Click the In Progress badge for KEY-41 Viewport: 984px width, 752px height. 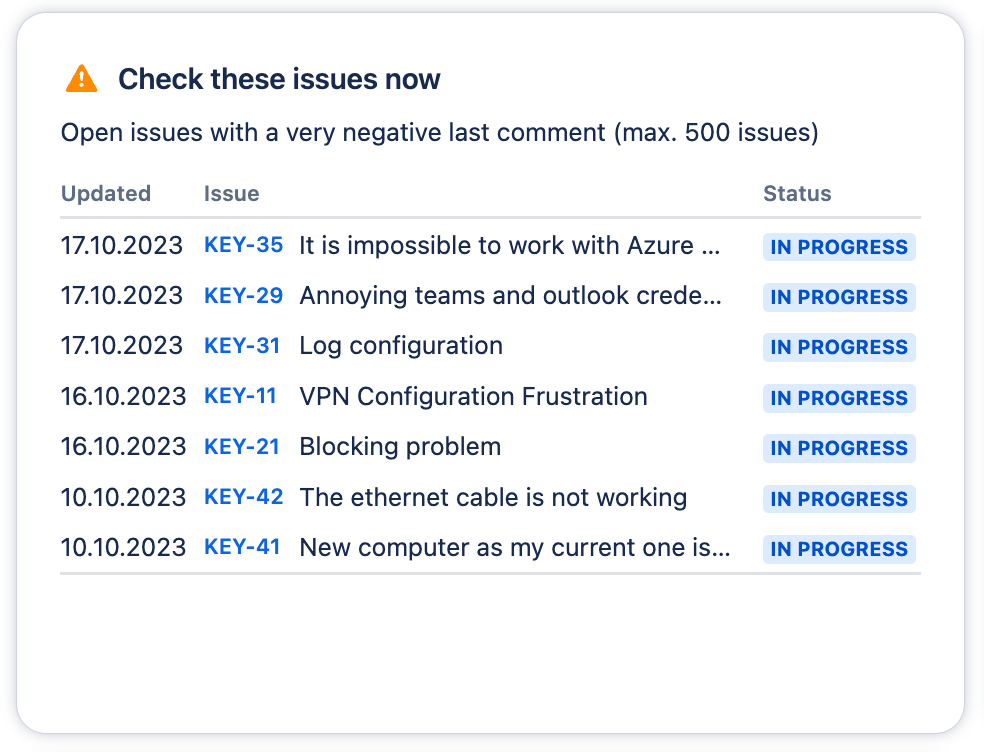(839, 549)
